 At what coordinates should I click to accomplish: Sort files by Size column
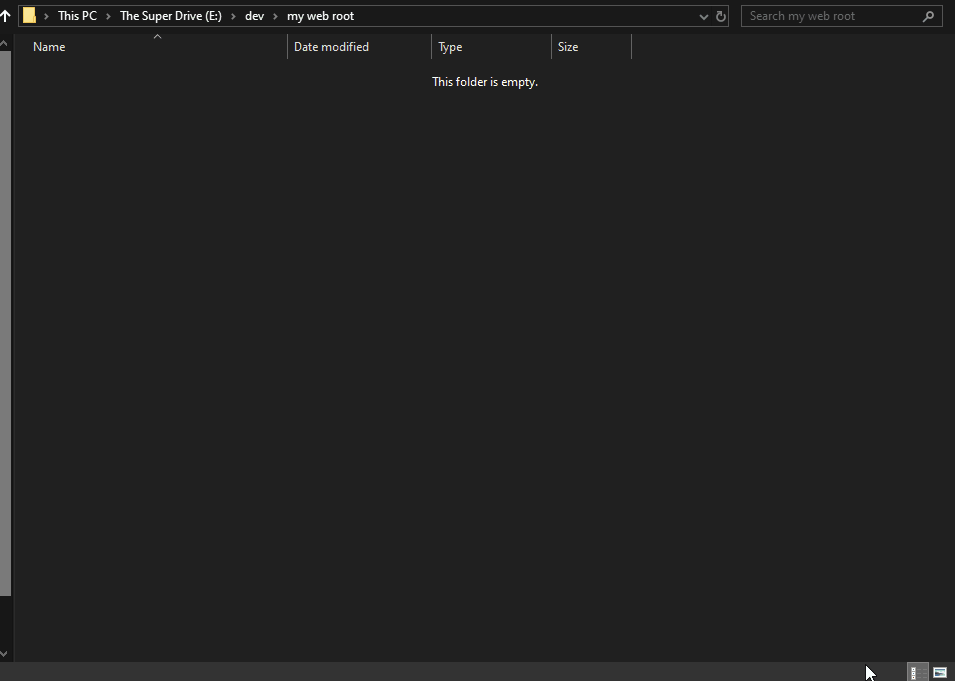click(591, 47)
